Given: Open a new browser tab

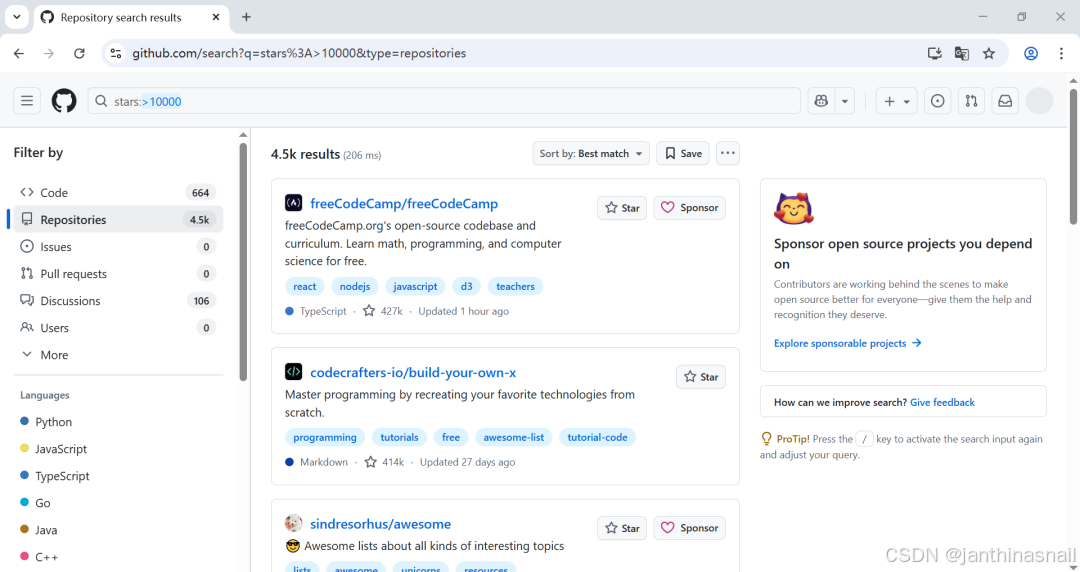Looking at the screenshot, I should (246, 17).
